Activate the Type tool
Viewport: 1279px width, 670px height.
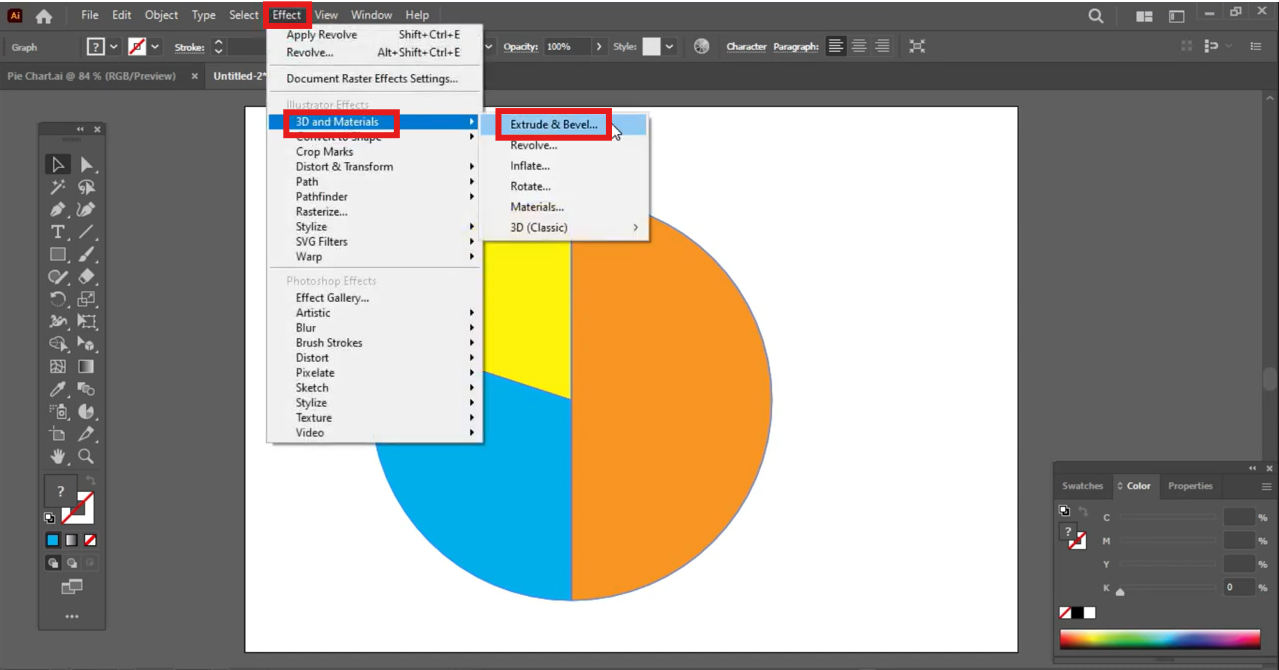click(58, 232)
